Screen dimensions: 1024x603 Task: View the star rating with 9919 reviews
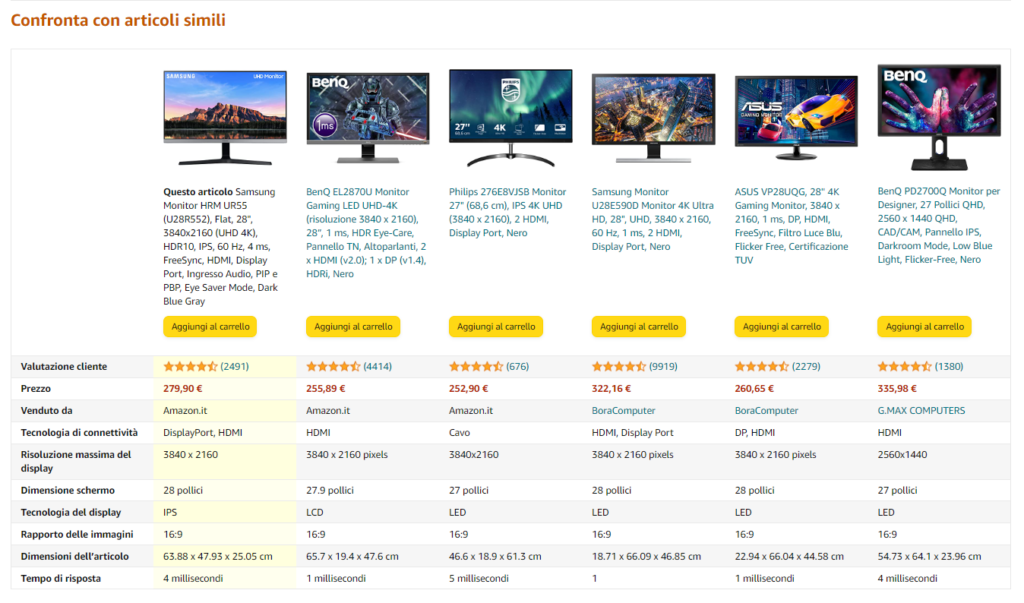618,367
